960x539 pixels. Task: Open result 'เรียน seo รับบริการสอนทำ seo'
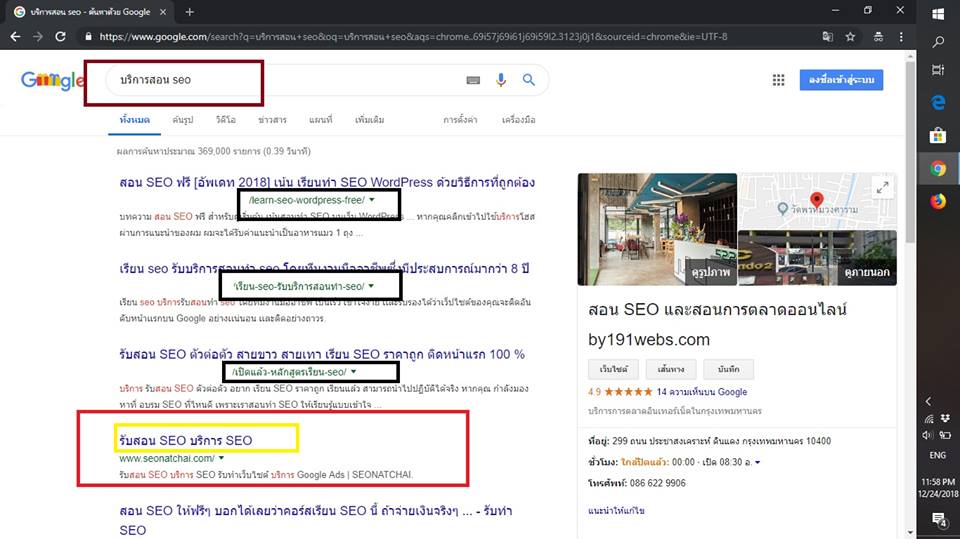click(324, 268)
